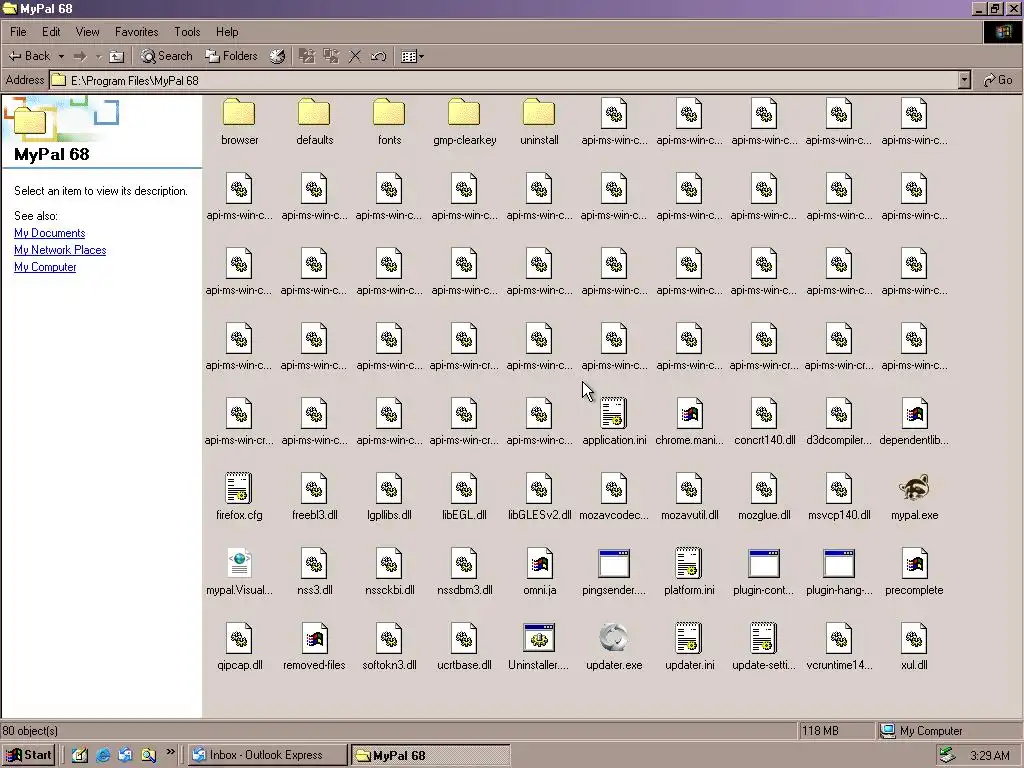Click the Delete toolbar icon
The height and width of the screenshot is (768, 1024).
pyautogui.click(x=355, y=56)
